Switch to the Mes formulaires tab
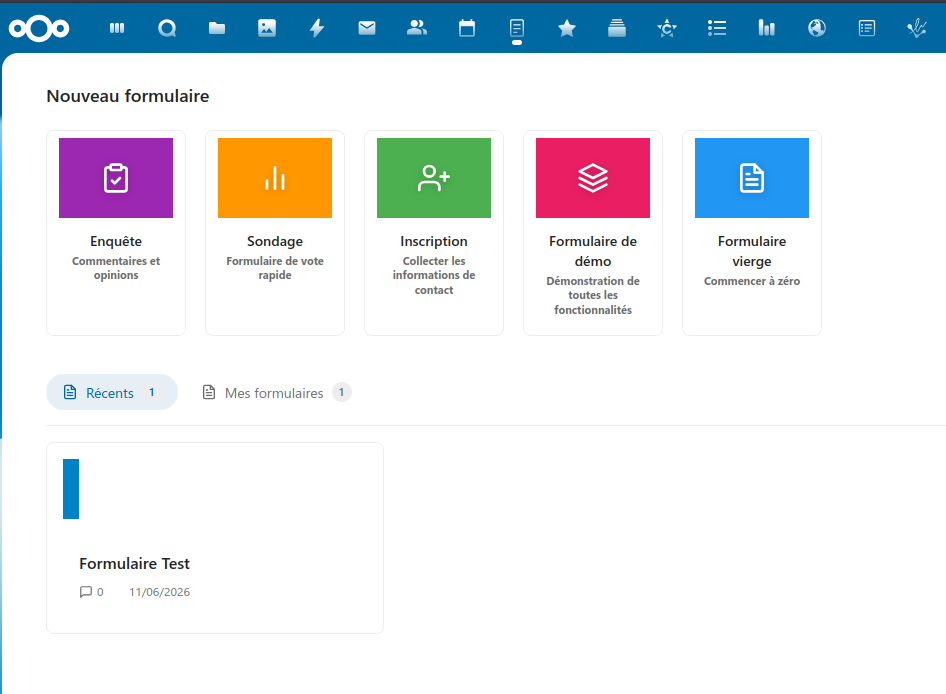946x694 pixels. pyautogui.click(x=276, y=392)
